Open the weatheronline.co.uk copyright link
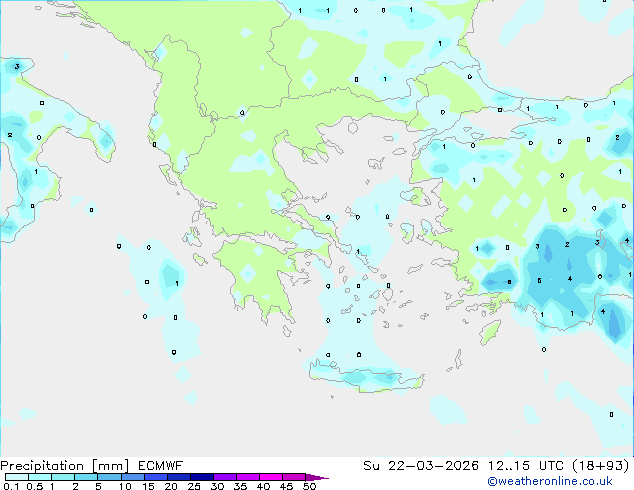This screenshot has width=634, height=490. point(550,481)
